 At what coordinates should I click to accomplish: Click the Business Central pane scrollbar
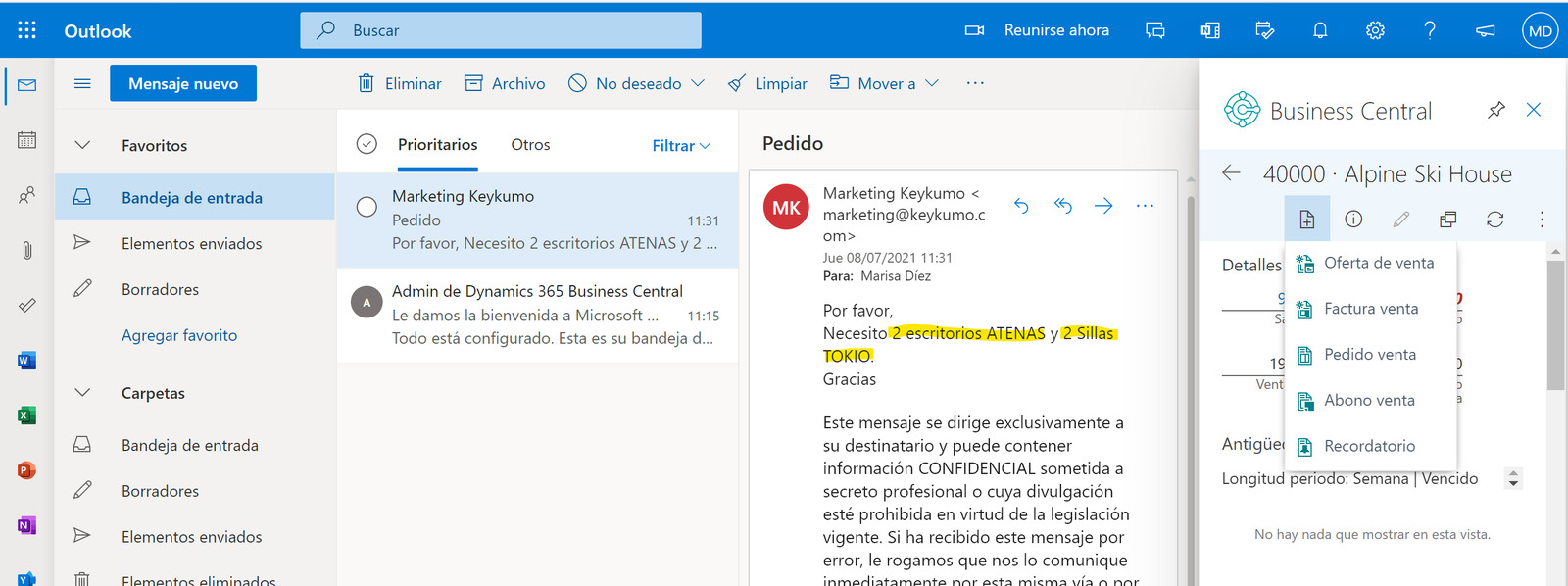coord(1555,327)
